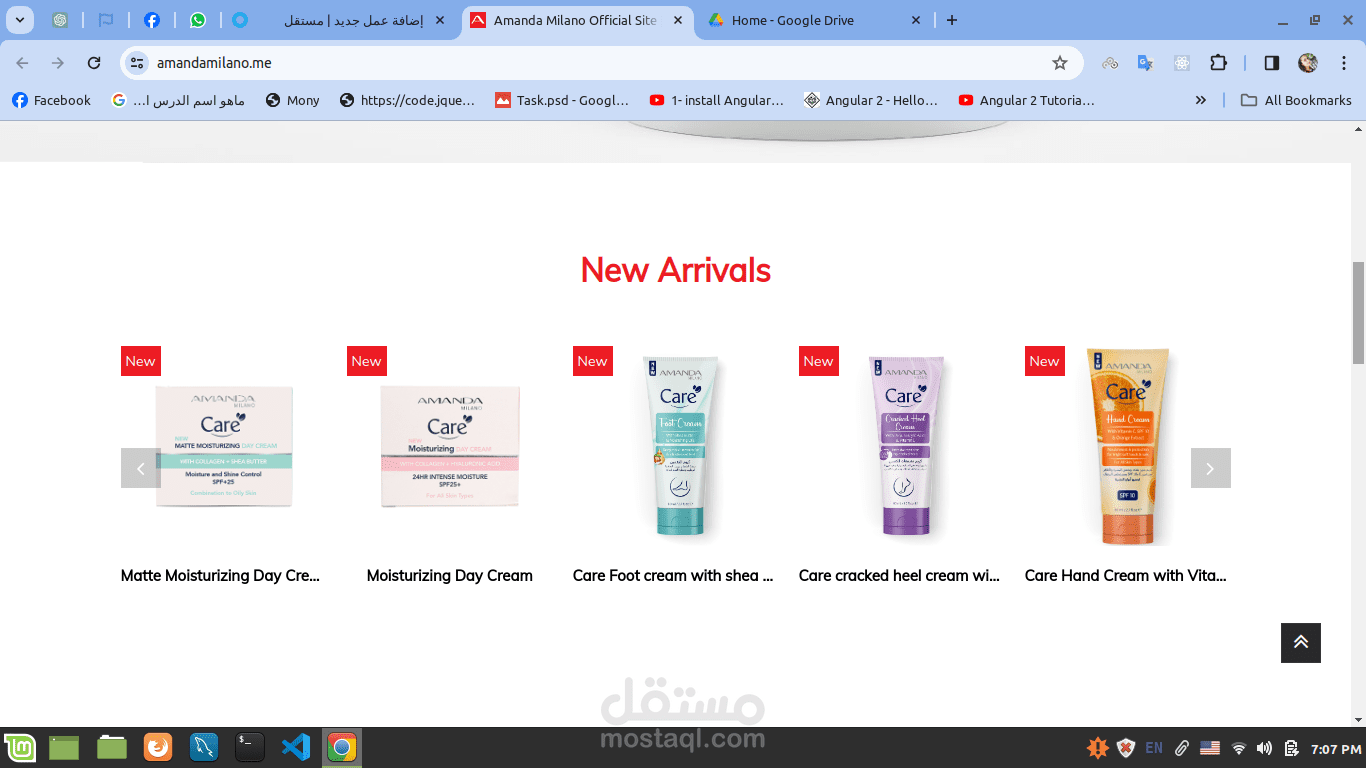Open the Facebook bookmark
Screen dimensions: 1366x768
tap(51, 100)
